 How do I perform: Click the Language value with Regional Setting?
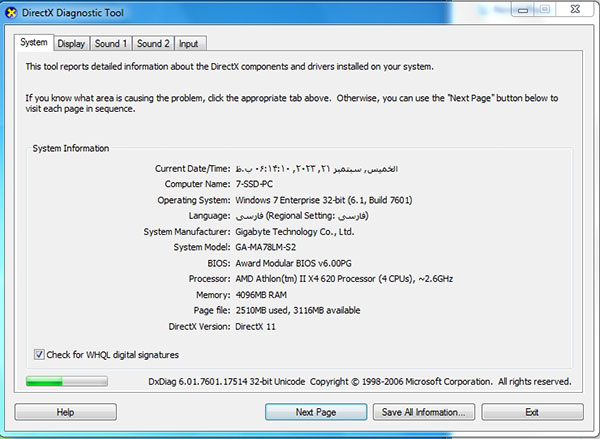pyautogui.click(x=302, y=216)
